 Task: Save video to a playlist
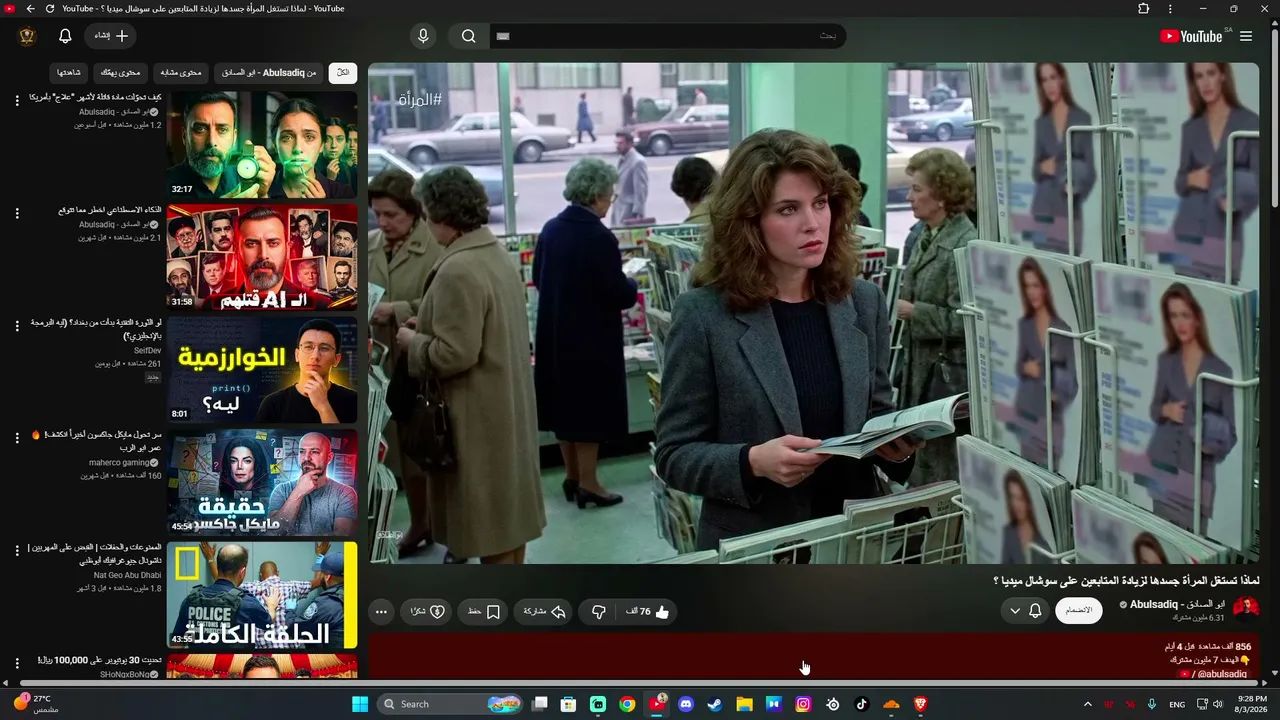point(483,612)
